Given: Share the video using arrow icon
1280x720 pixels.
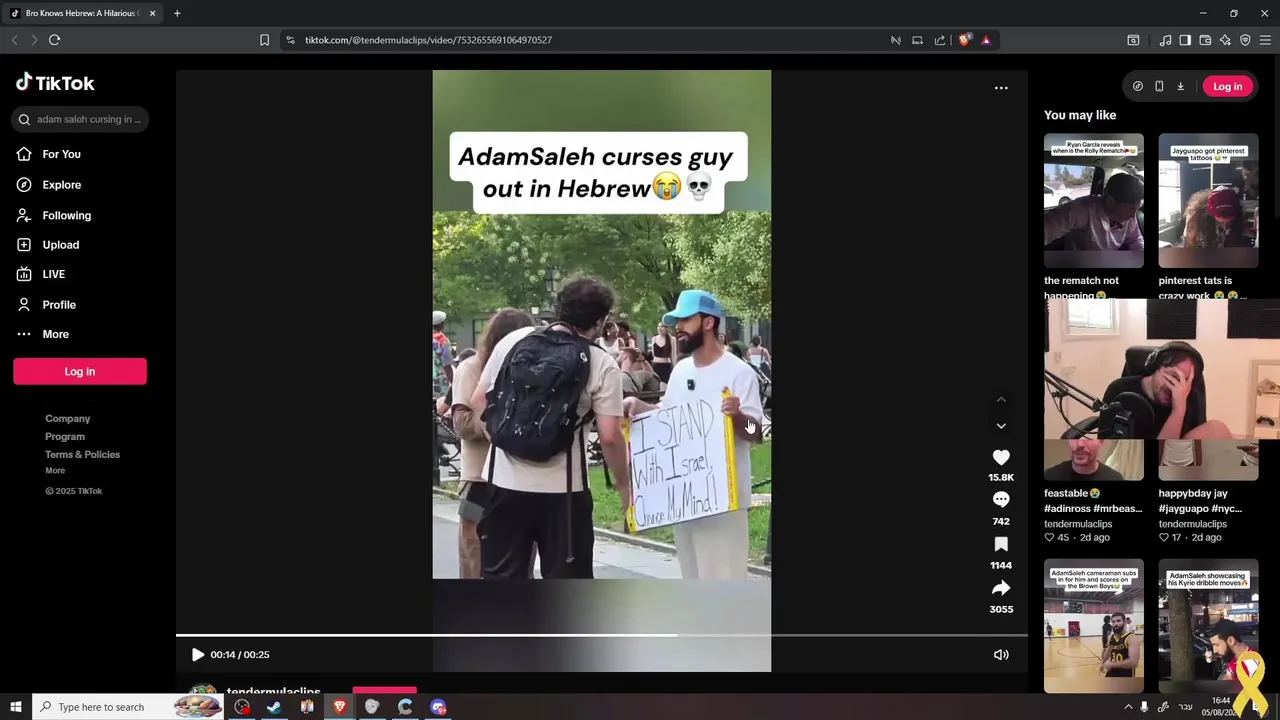Looking at the screenshot, I should [x=1001, y=588].
